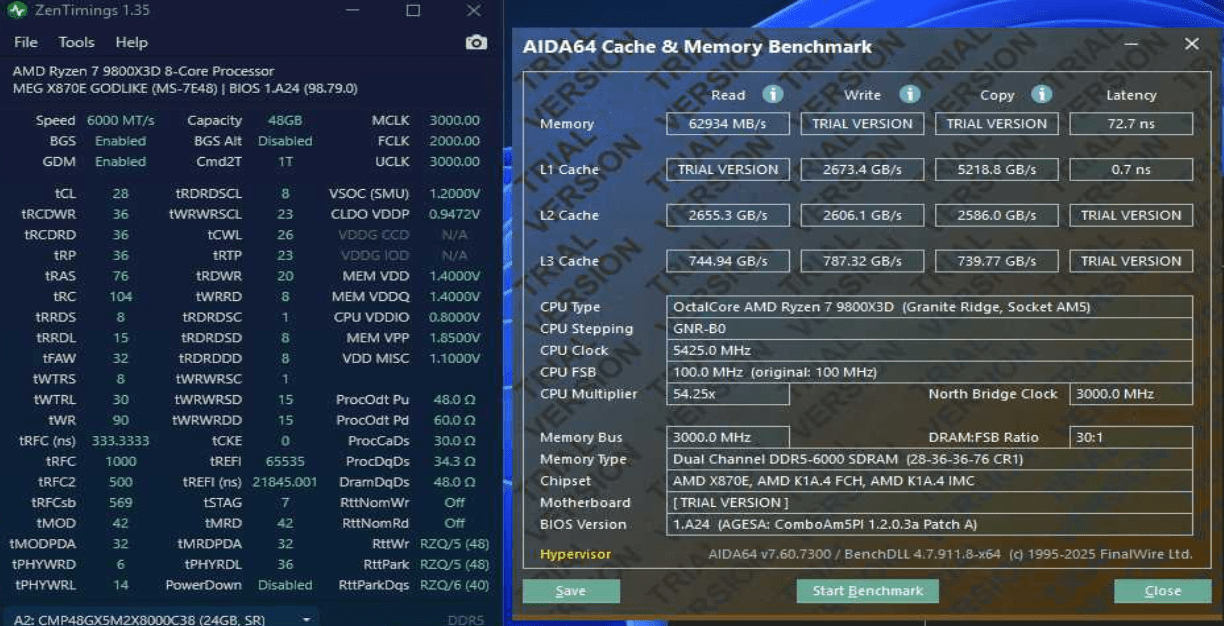Viewport: 1224px width, 626px height.
Task: Click the UCLK value 3000.00
Action: 455,161
